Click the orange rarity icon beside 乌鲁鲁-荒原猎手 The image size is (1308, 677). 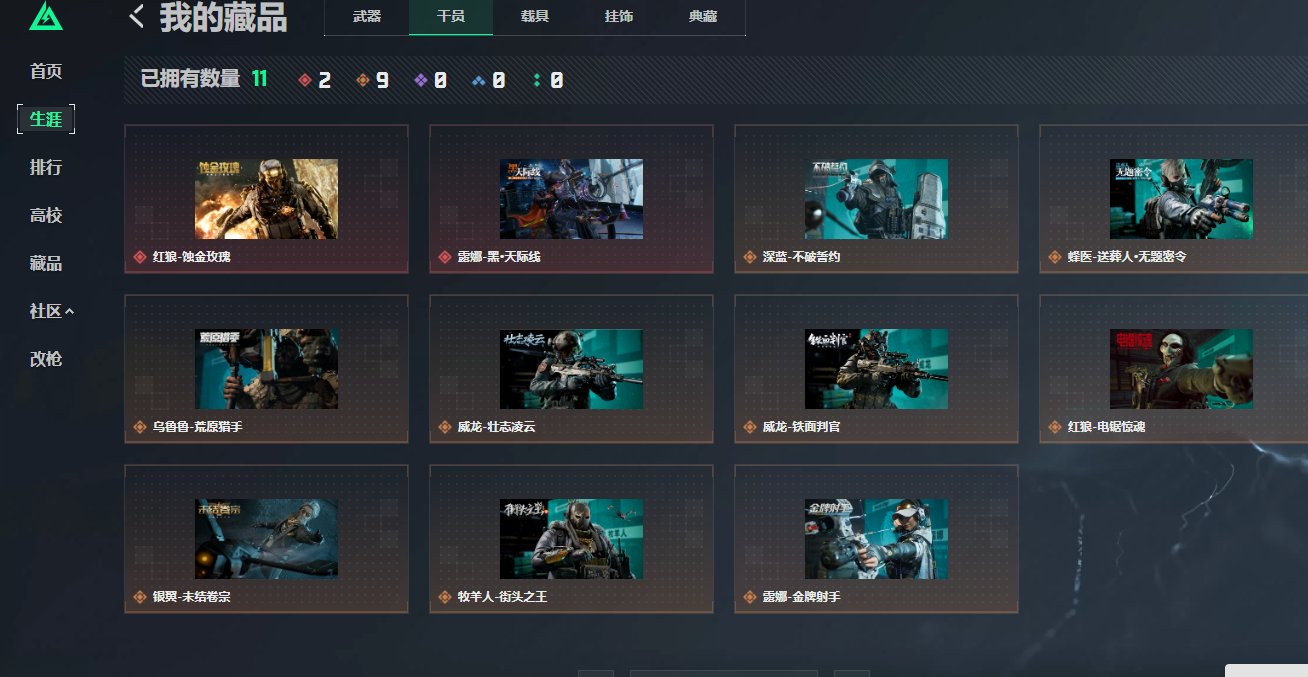pyautogui.click(x=140, y=427)
